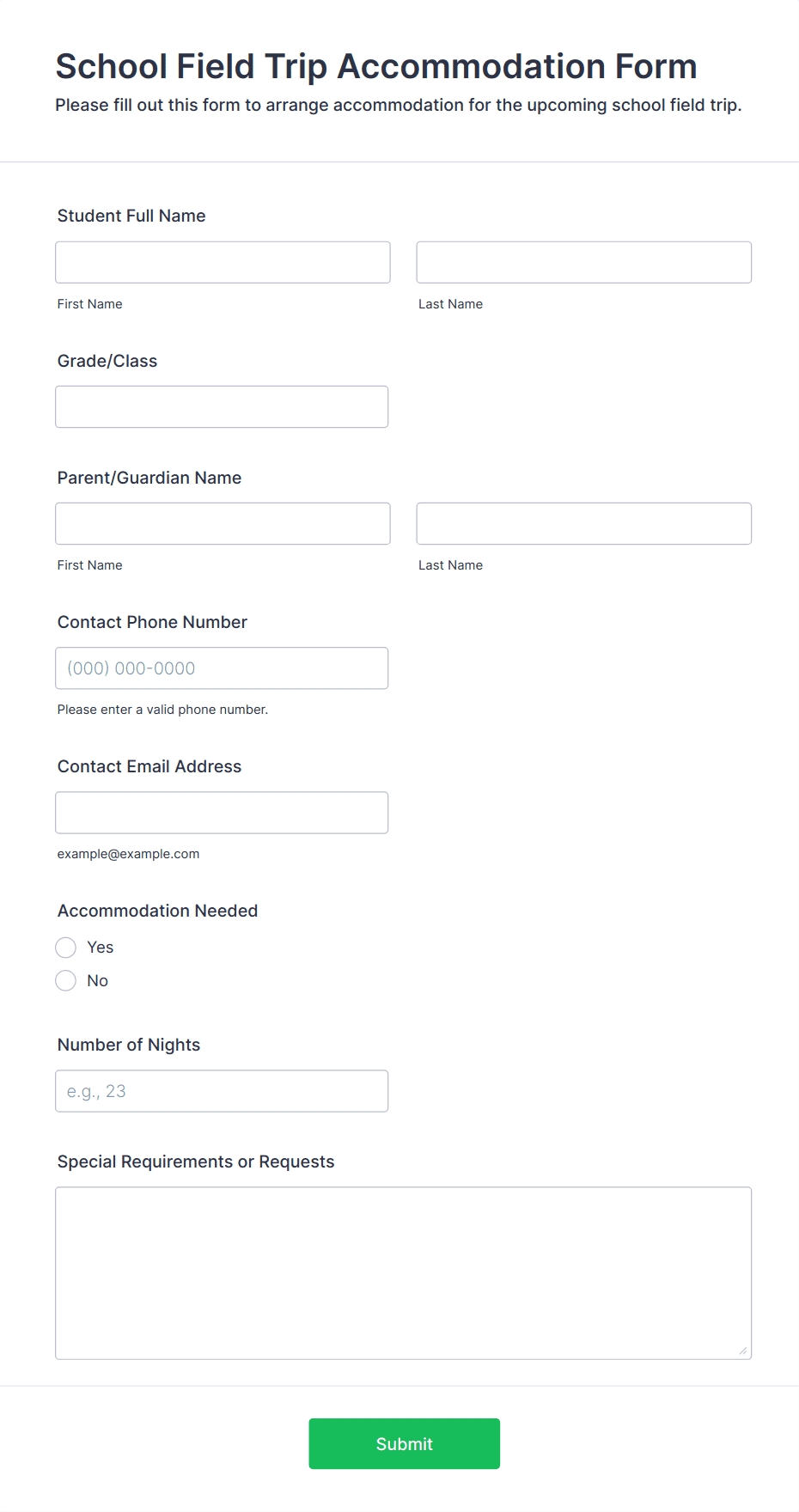Click the "Student Full Name" label

click(131, 216)
